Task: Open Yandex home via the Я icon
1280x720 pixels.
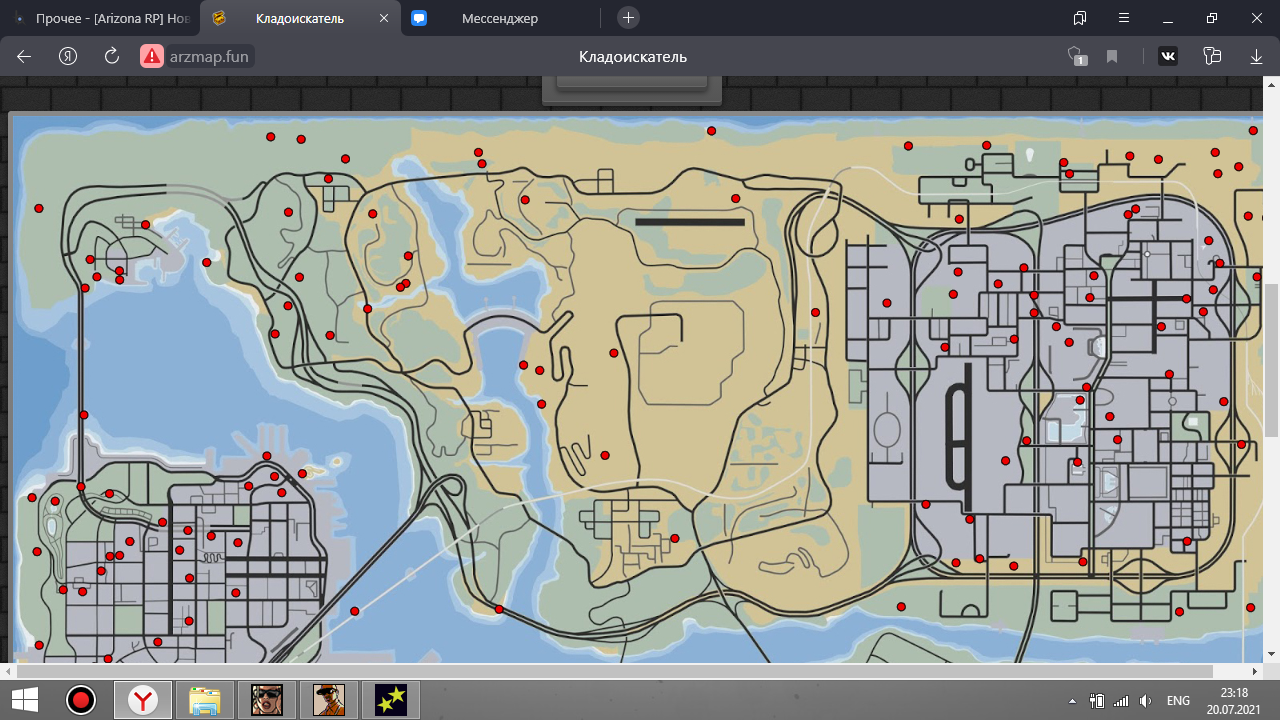Action: coord(68,57)
